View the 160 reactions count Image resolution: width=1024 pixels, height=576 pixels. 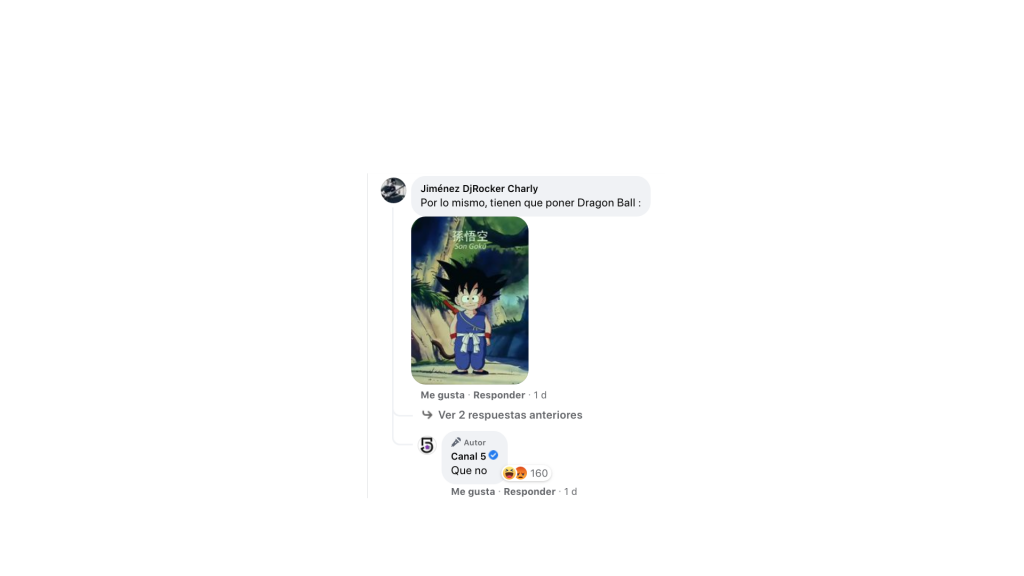tap(539, 473)
